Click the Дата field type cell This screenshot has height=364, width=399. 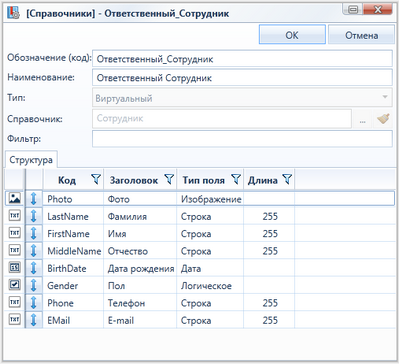(x=210, y=268)
